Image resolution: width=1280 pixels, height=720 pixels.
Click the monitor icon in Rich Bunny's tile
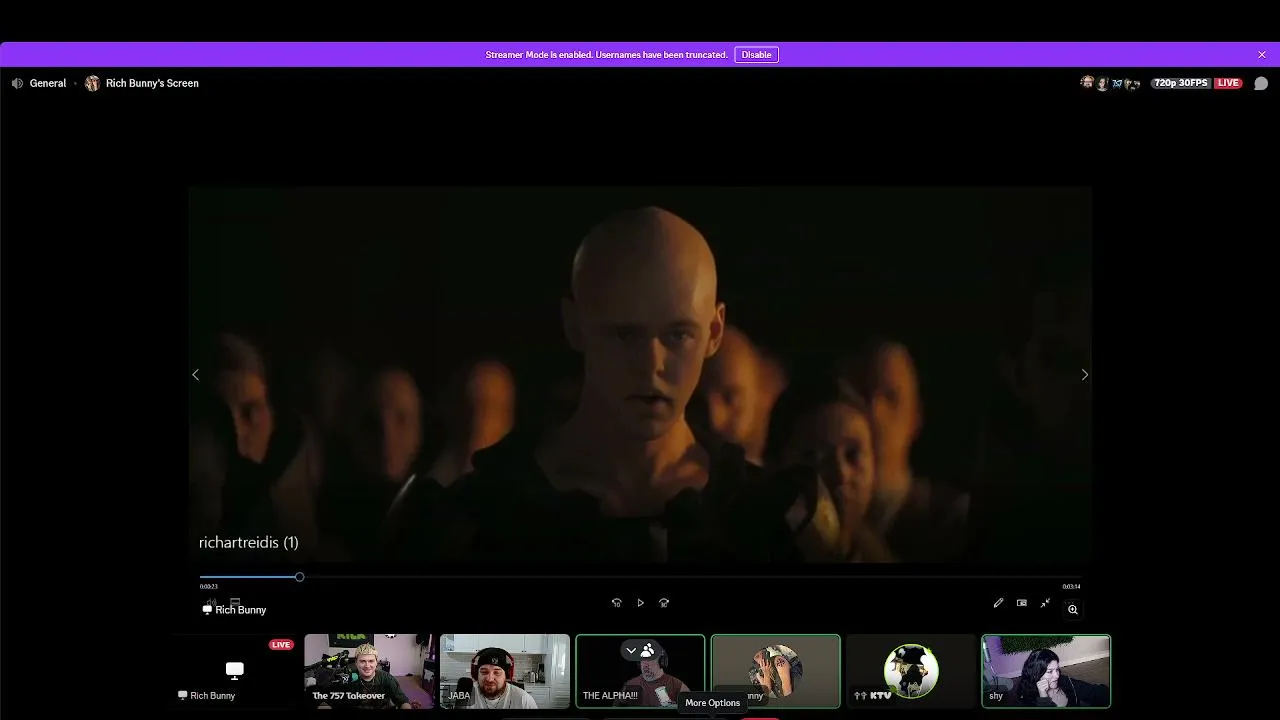pyautogui.click(x=235, y=670)
